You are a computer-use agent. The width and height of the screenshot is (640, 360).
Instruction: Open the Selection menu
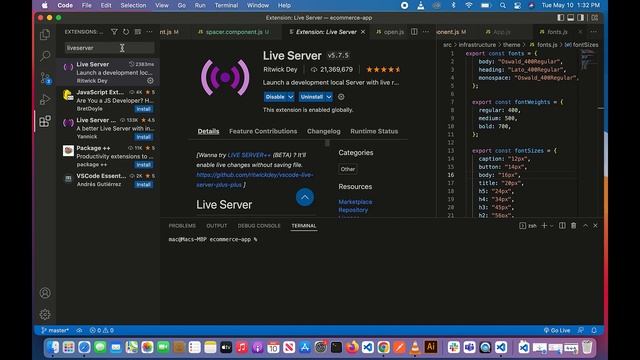[x=133, y=5]
